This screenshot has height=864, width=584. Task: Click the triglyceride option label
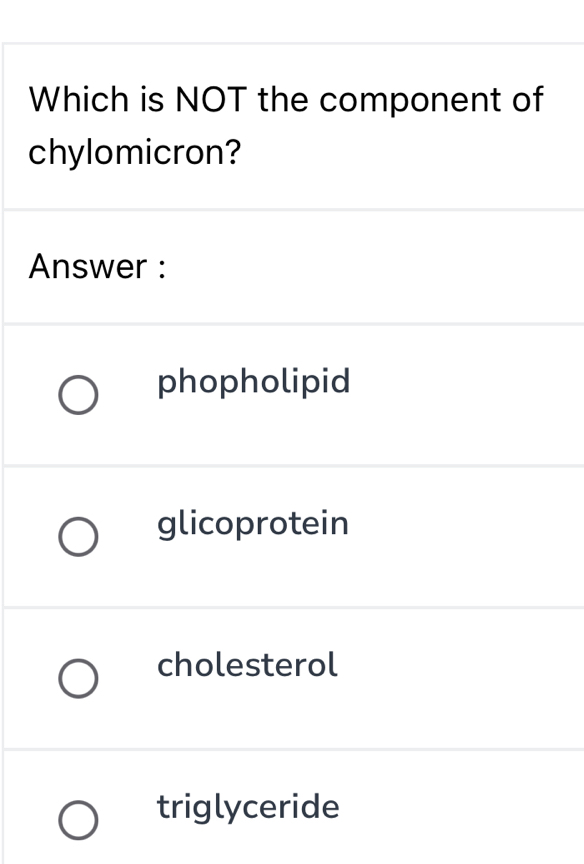(x=247, y=808)
